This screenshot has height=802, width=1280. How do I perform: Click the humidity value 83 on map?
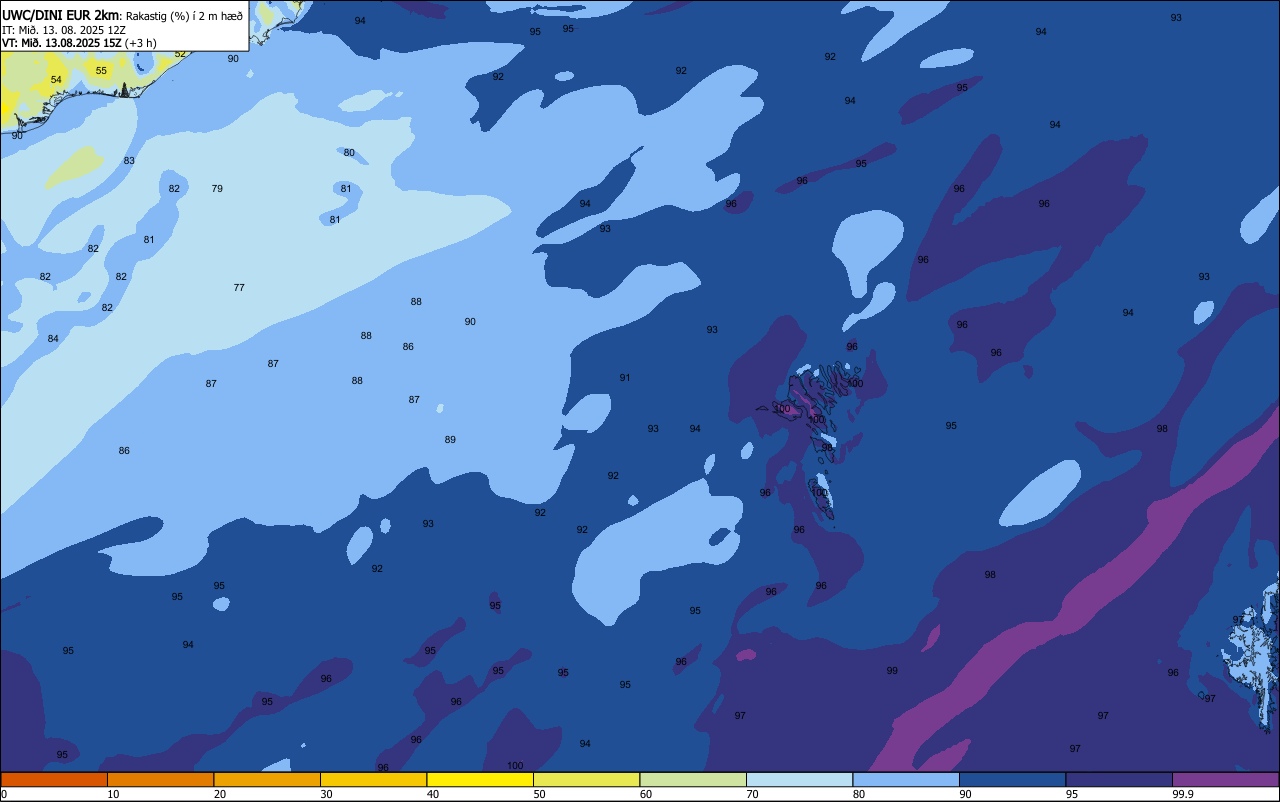pos(129,161)
